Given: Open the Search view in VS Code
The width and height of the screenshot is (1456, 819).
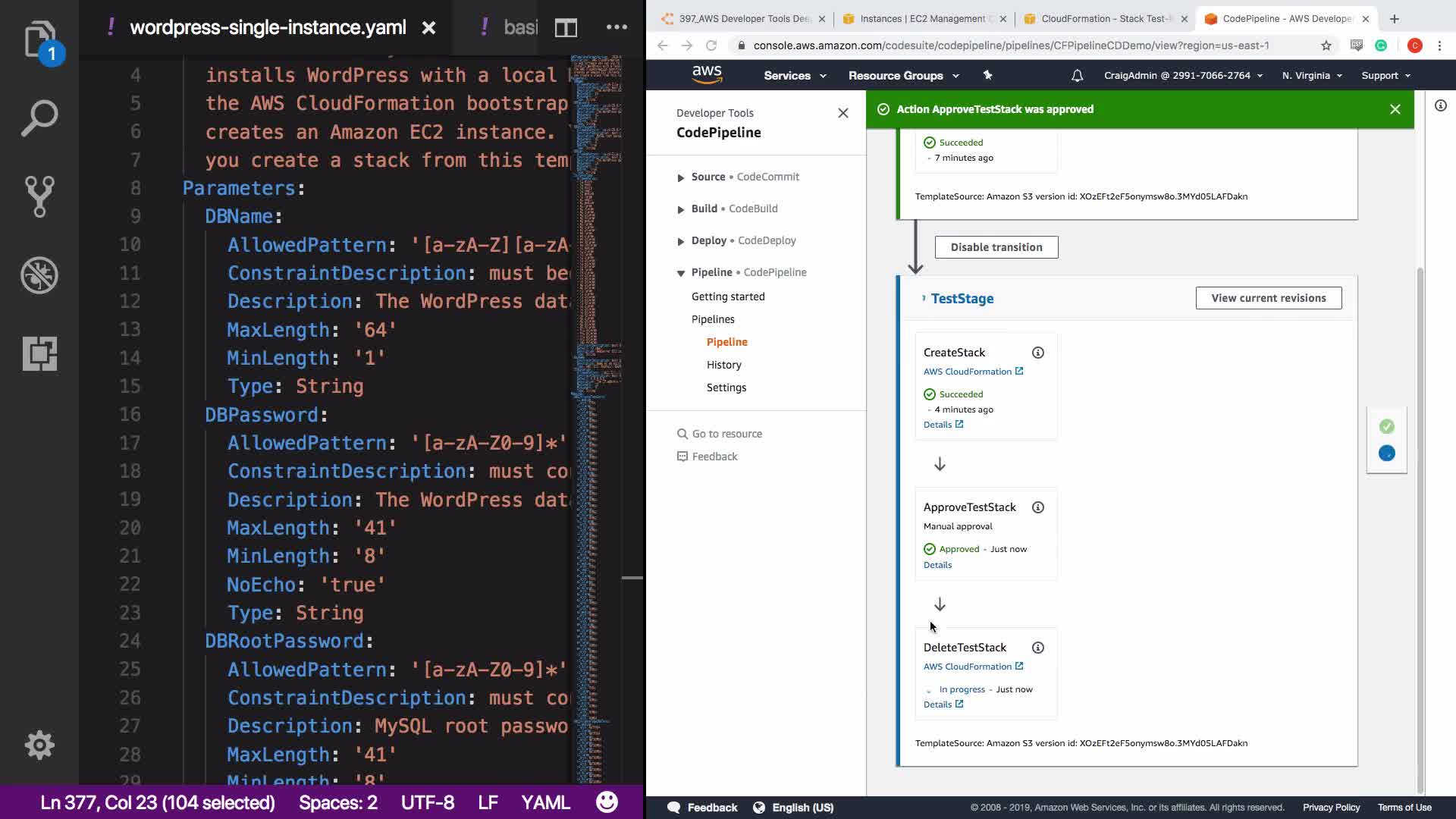Looking at the screenshot, I should tap(39, 118).
